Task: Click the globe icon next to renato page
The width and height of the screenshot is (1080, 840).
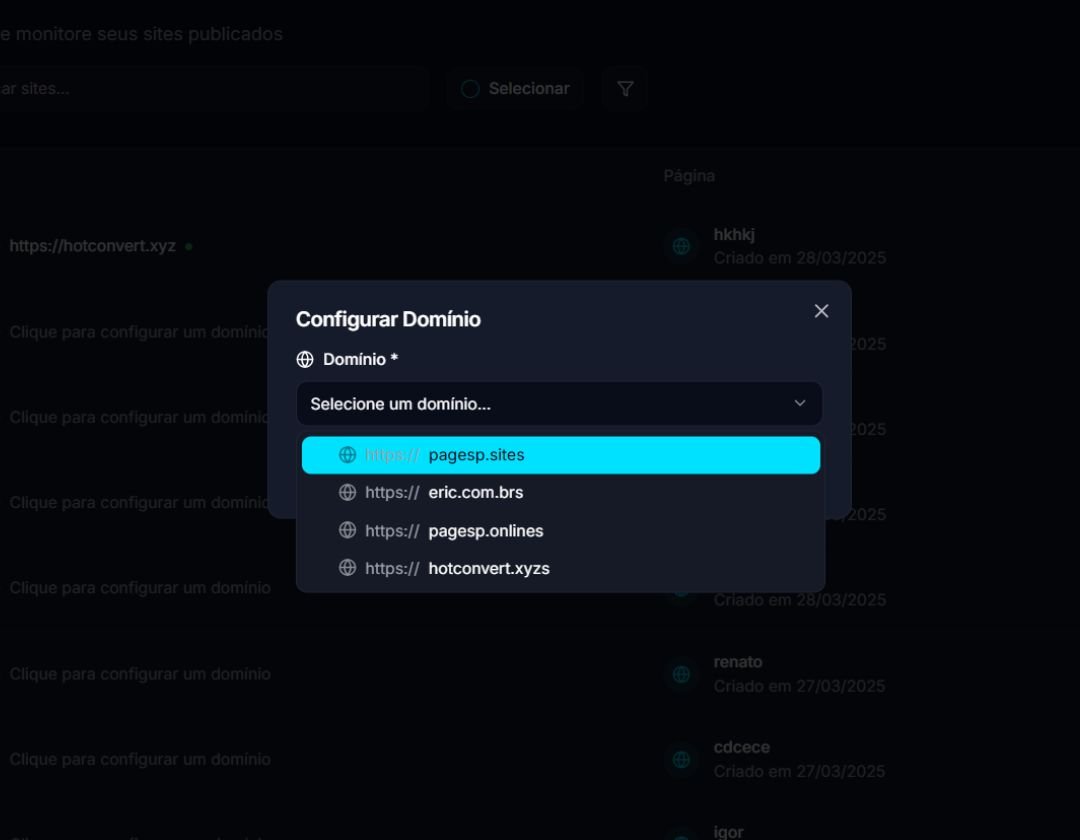Action: pos(681,674)
